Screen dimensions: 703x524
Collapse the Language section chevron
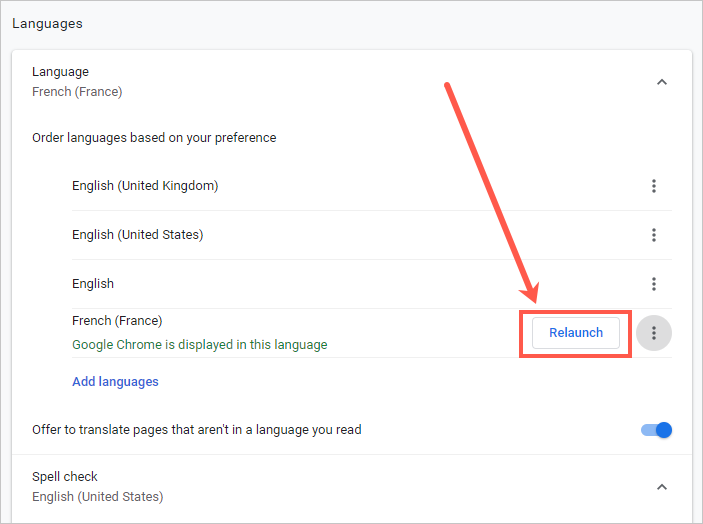661,82
